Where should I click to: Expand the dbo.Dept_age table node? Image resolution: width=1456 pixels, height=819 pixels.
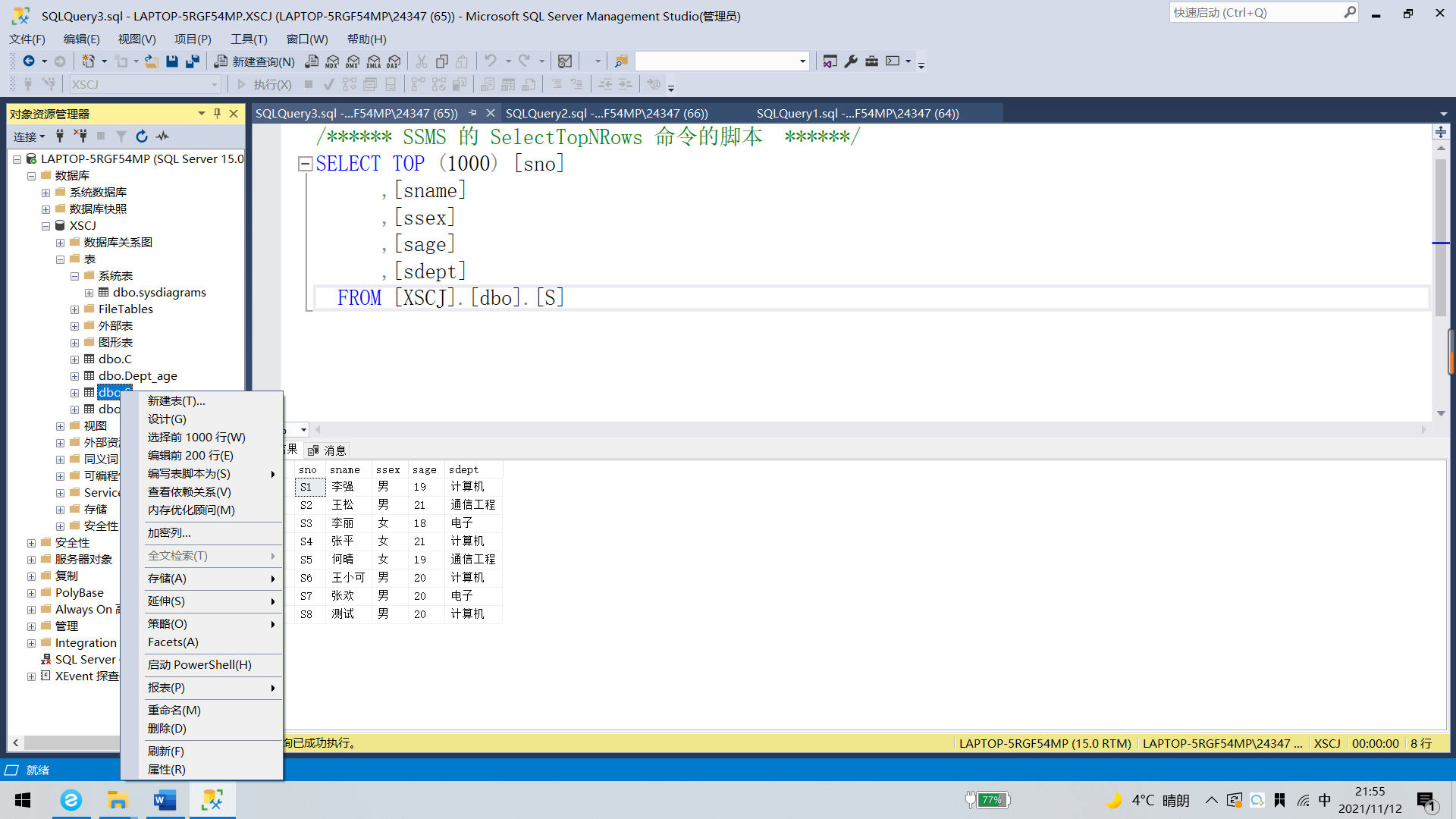[x=74, y=376]
